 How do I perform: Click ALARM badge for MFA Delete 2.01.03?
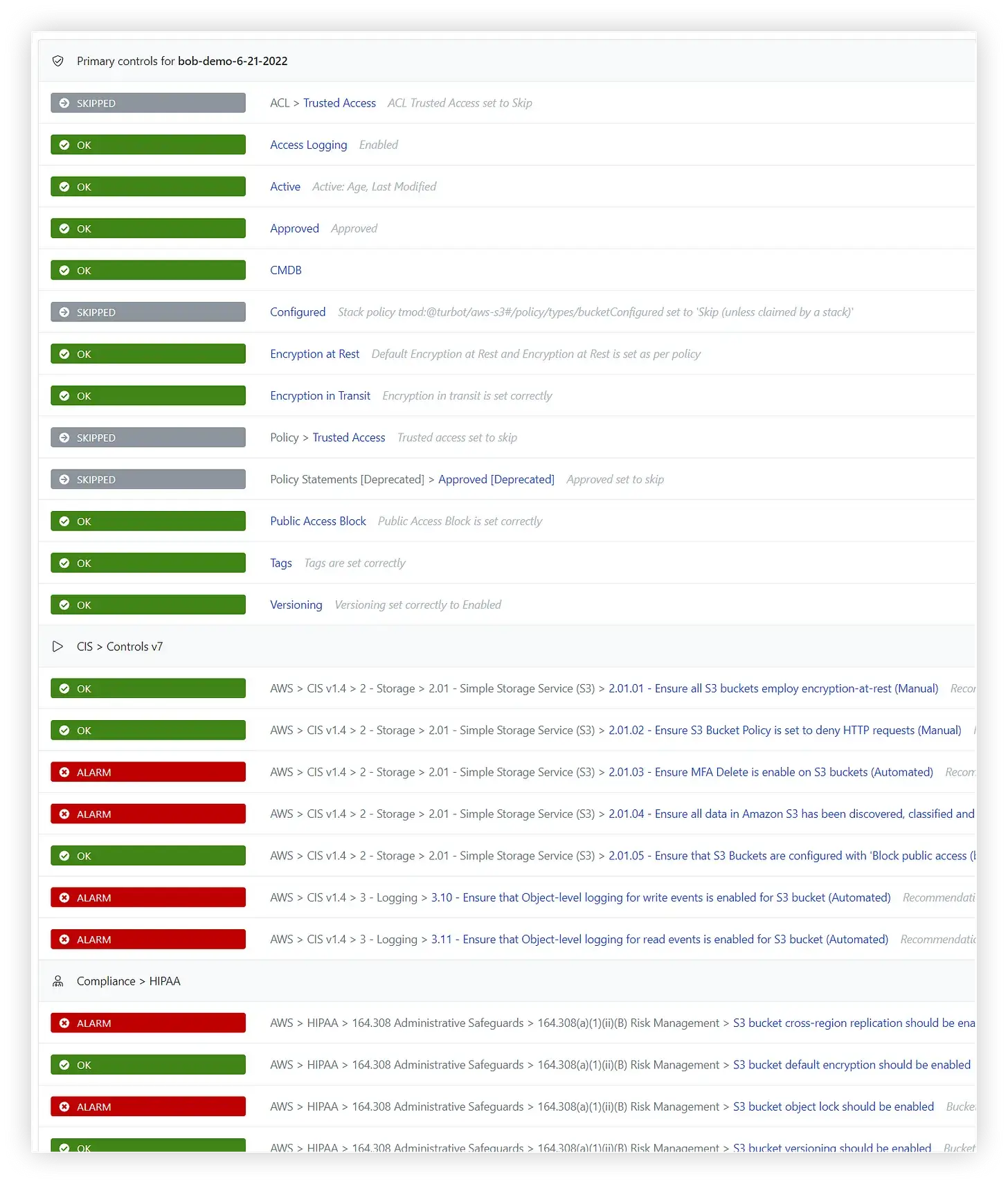[148, 772]
